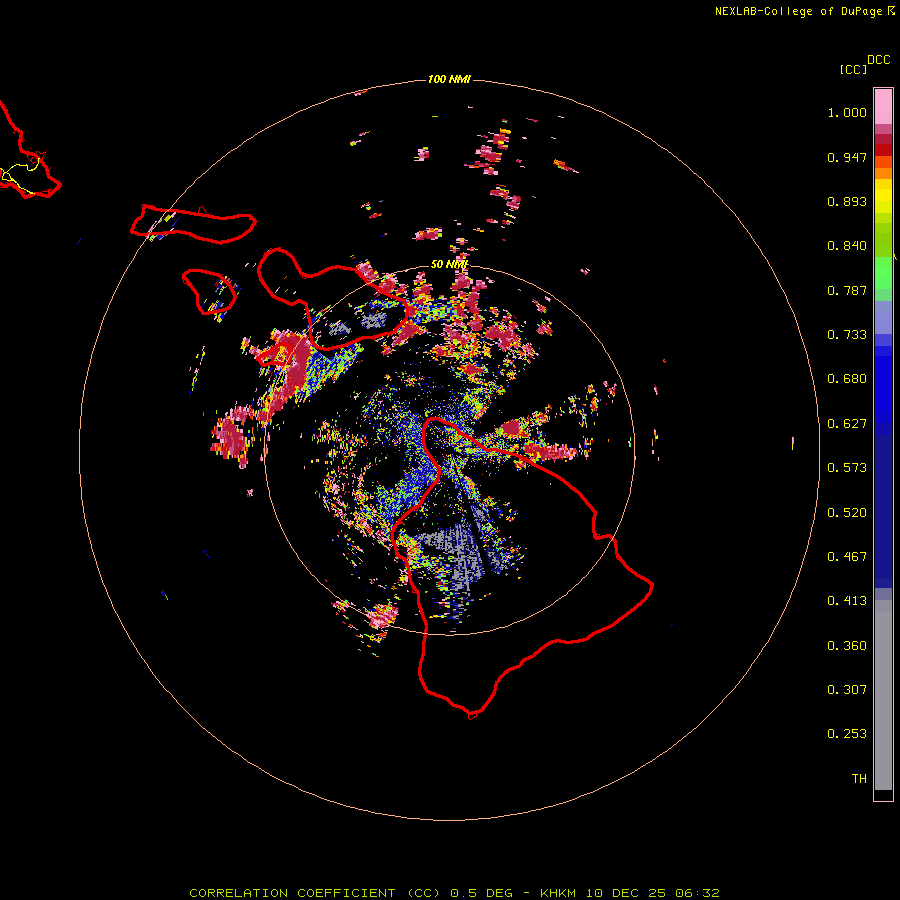The image size is (900, 900).
Task: Click the 50 NMI range ring label
Action: click(x=449, y=264)
